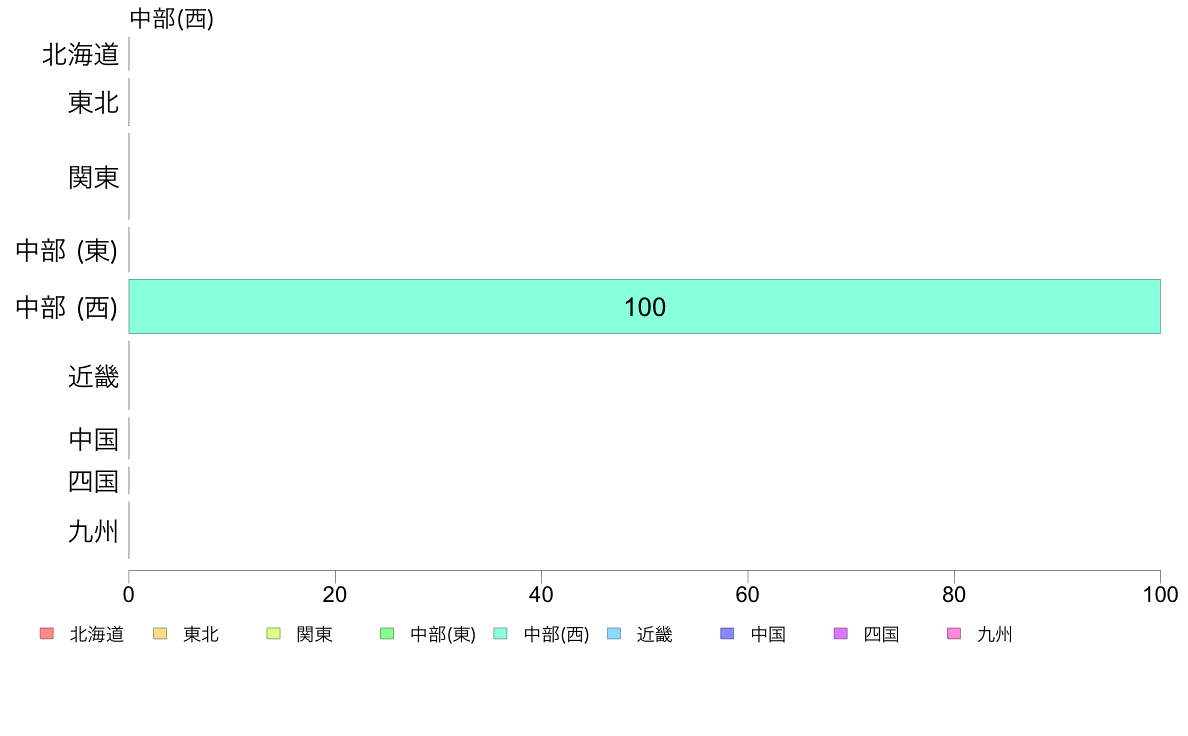Click the 60 tick label on x-axis

click(x=748, y=595)
